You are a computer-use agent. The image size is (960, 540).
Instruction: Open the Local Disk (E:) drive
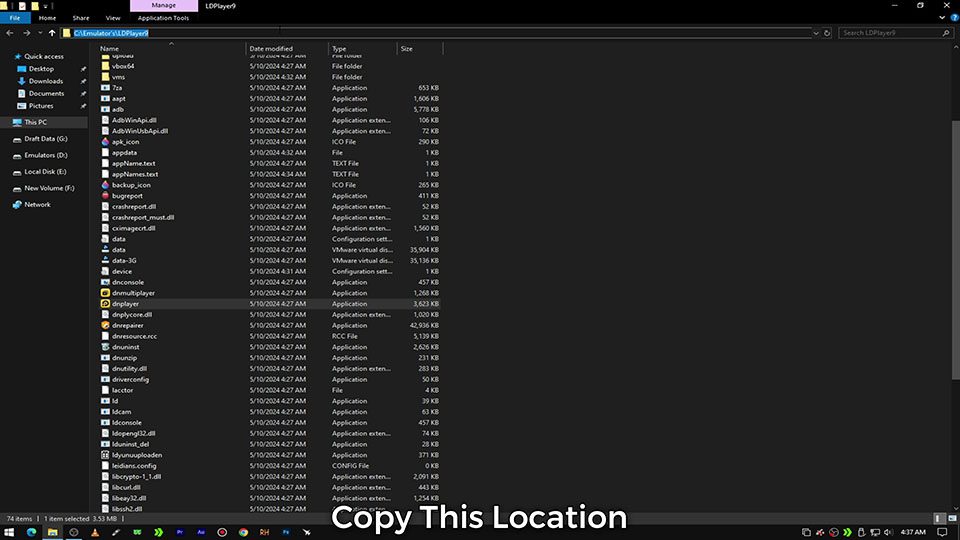(45, 172)
